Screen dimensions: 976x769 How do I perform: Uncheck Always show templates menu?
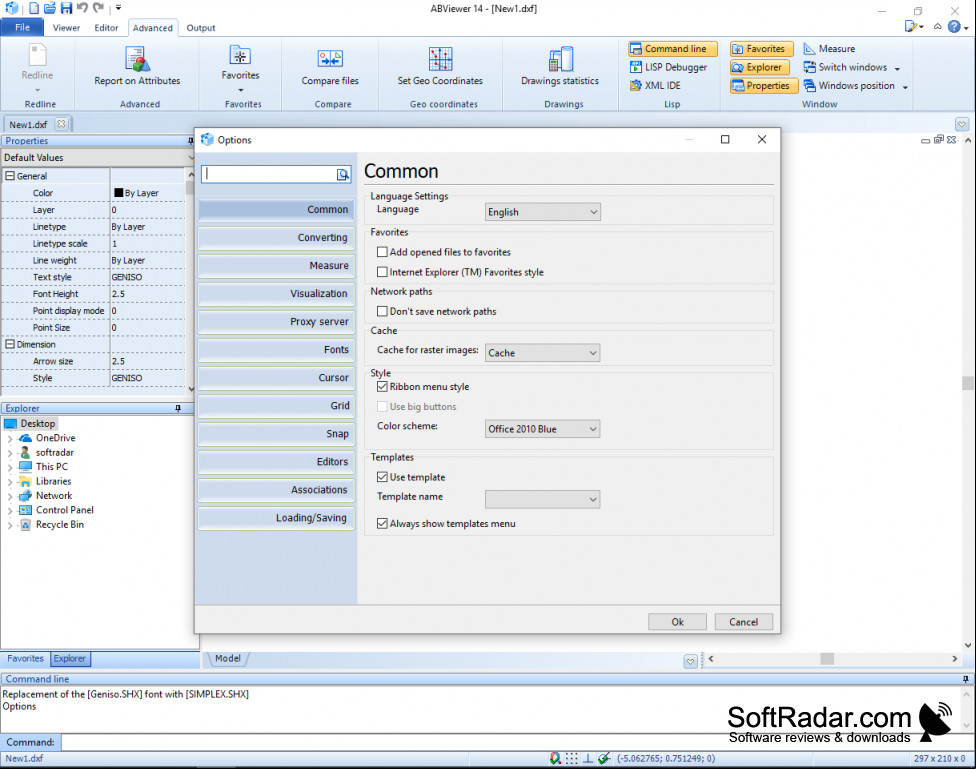pos(382,524)
